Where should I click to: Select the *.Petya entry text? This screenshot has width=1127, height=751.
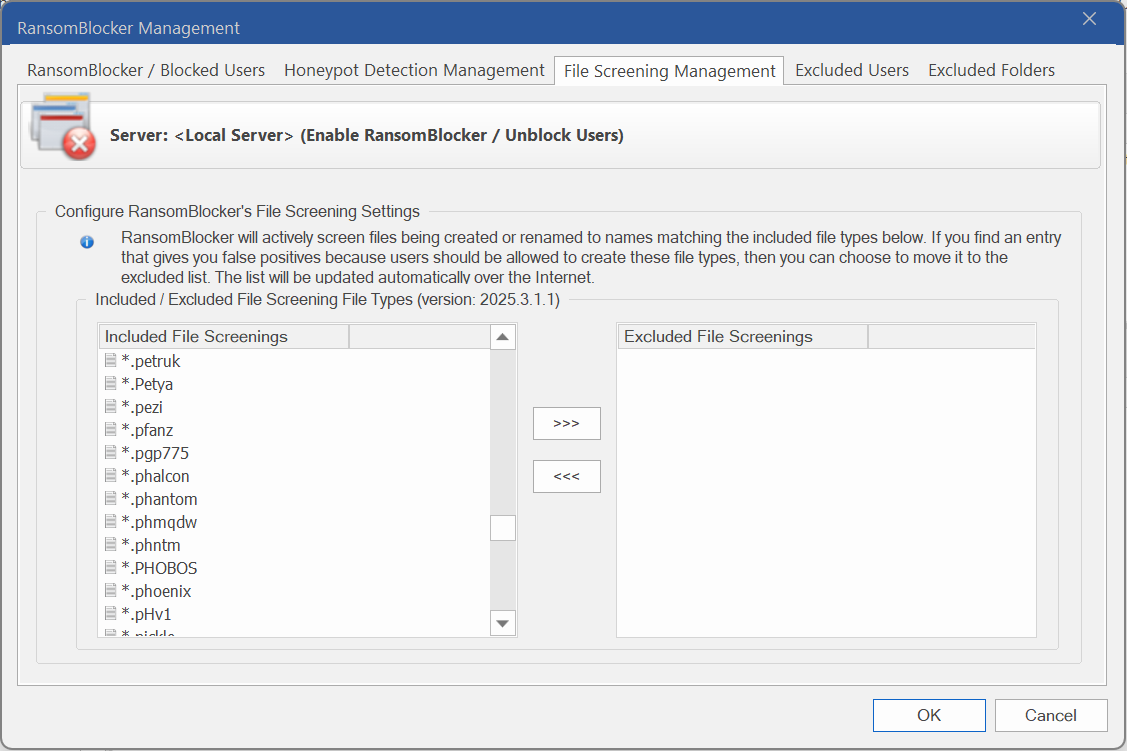(147, 384)
